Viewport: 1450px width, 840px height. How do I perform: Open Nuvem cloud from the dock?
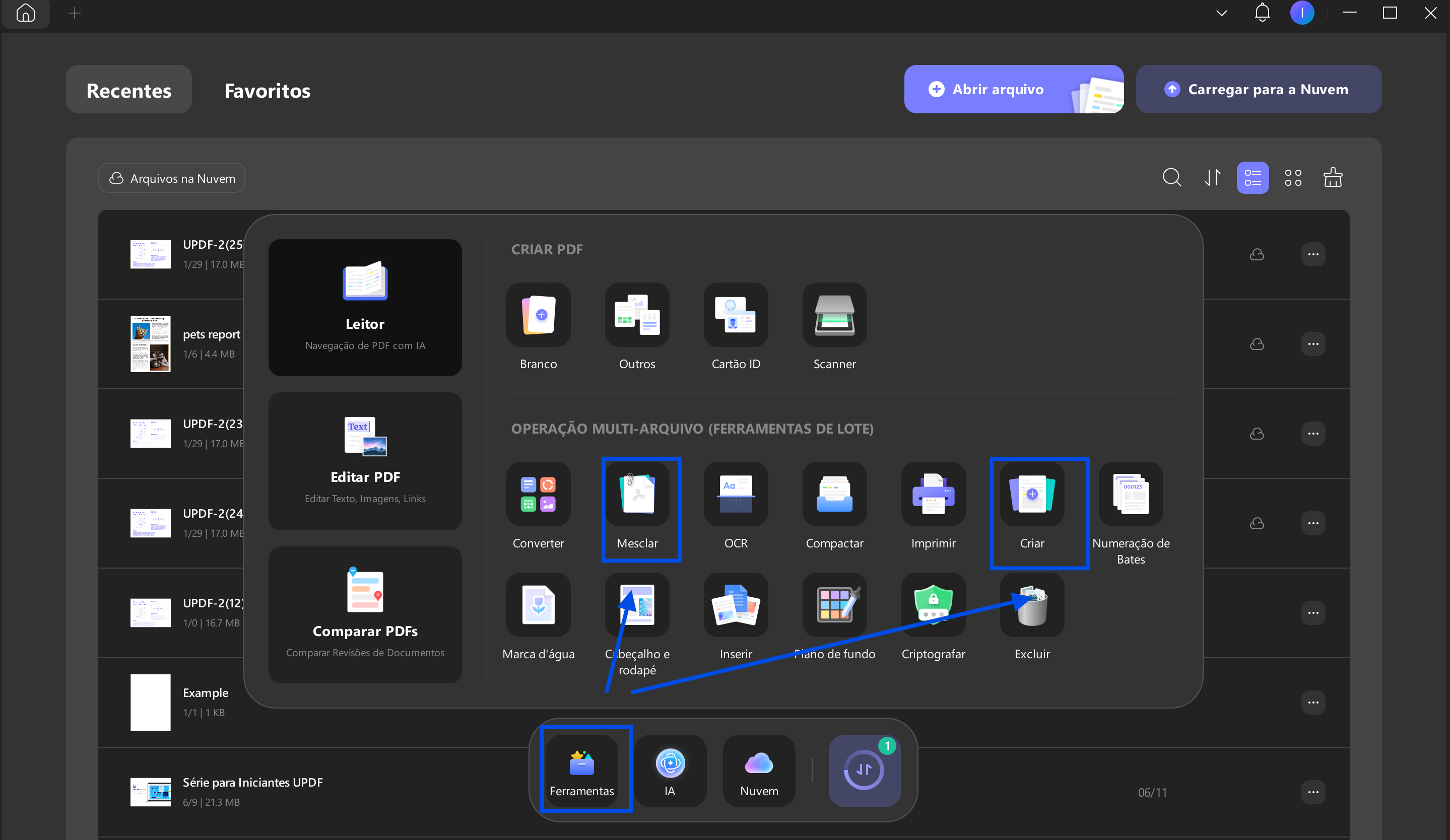(x=759, y=771)
